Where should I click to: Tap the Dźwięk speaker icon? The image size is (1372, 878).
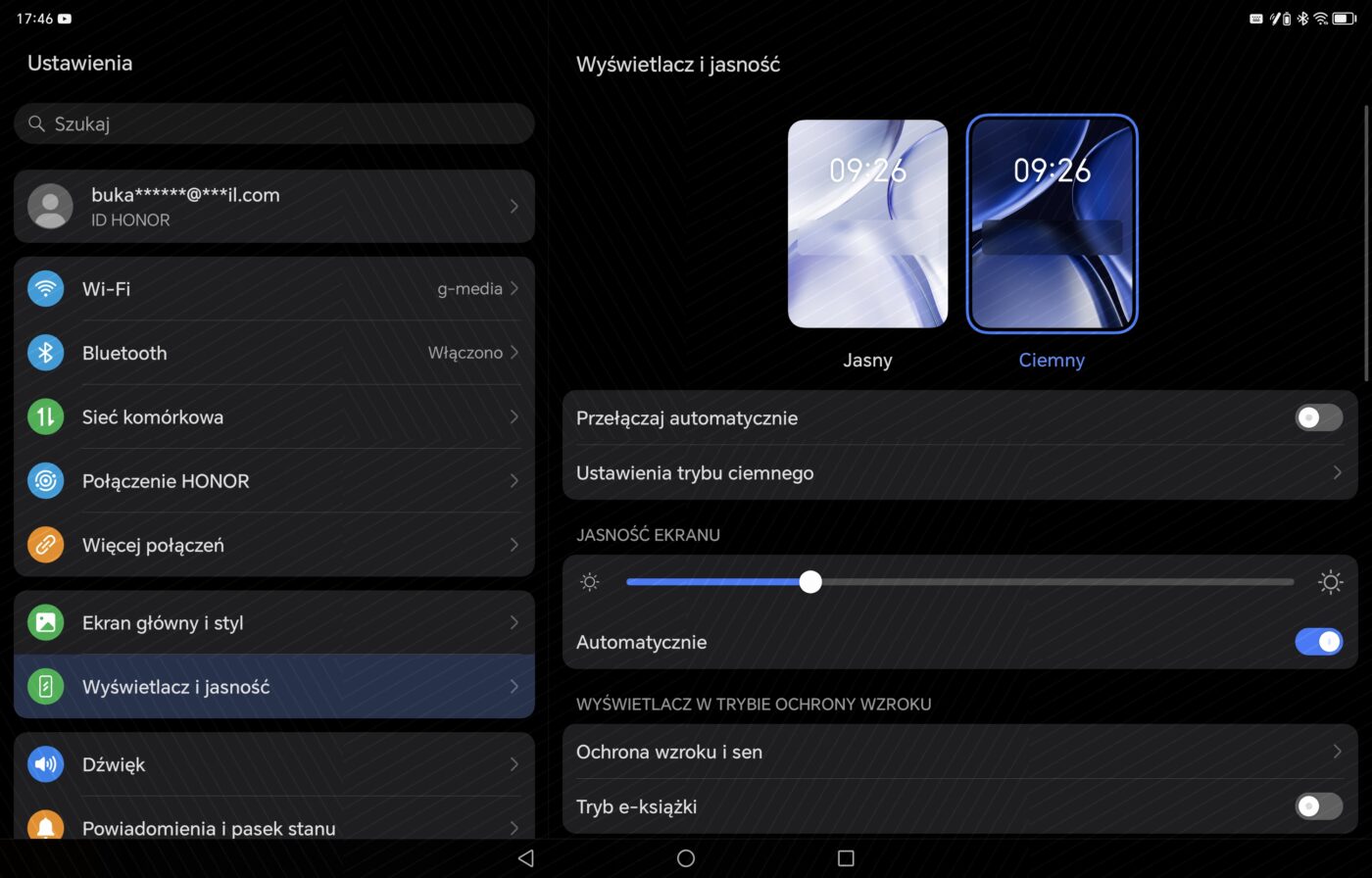tap(45, 764)
